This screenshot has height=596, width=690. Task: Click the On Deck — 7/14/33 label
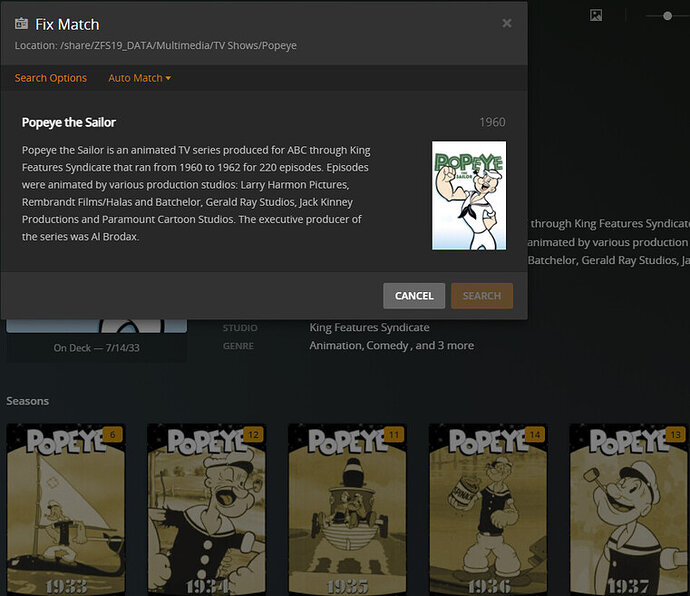pos(96,348)
